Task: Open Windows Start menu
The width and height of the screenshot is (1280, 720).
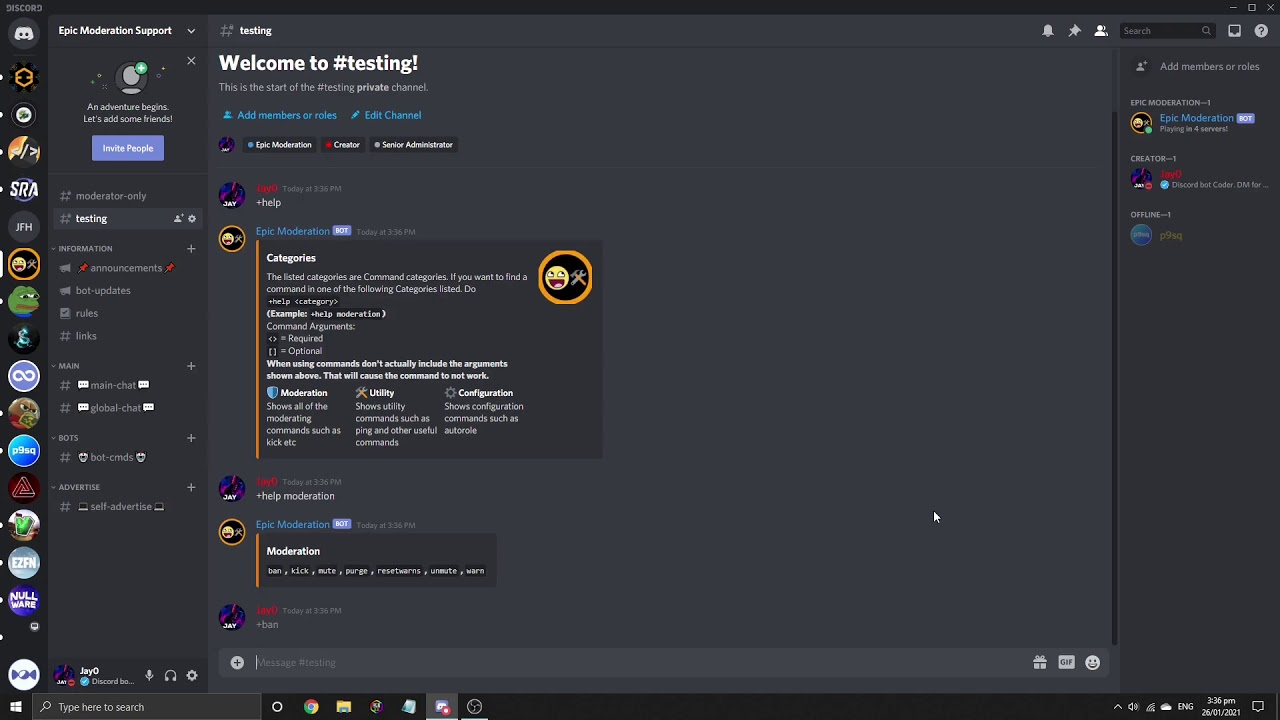Action: point(16,707)
